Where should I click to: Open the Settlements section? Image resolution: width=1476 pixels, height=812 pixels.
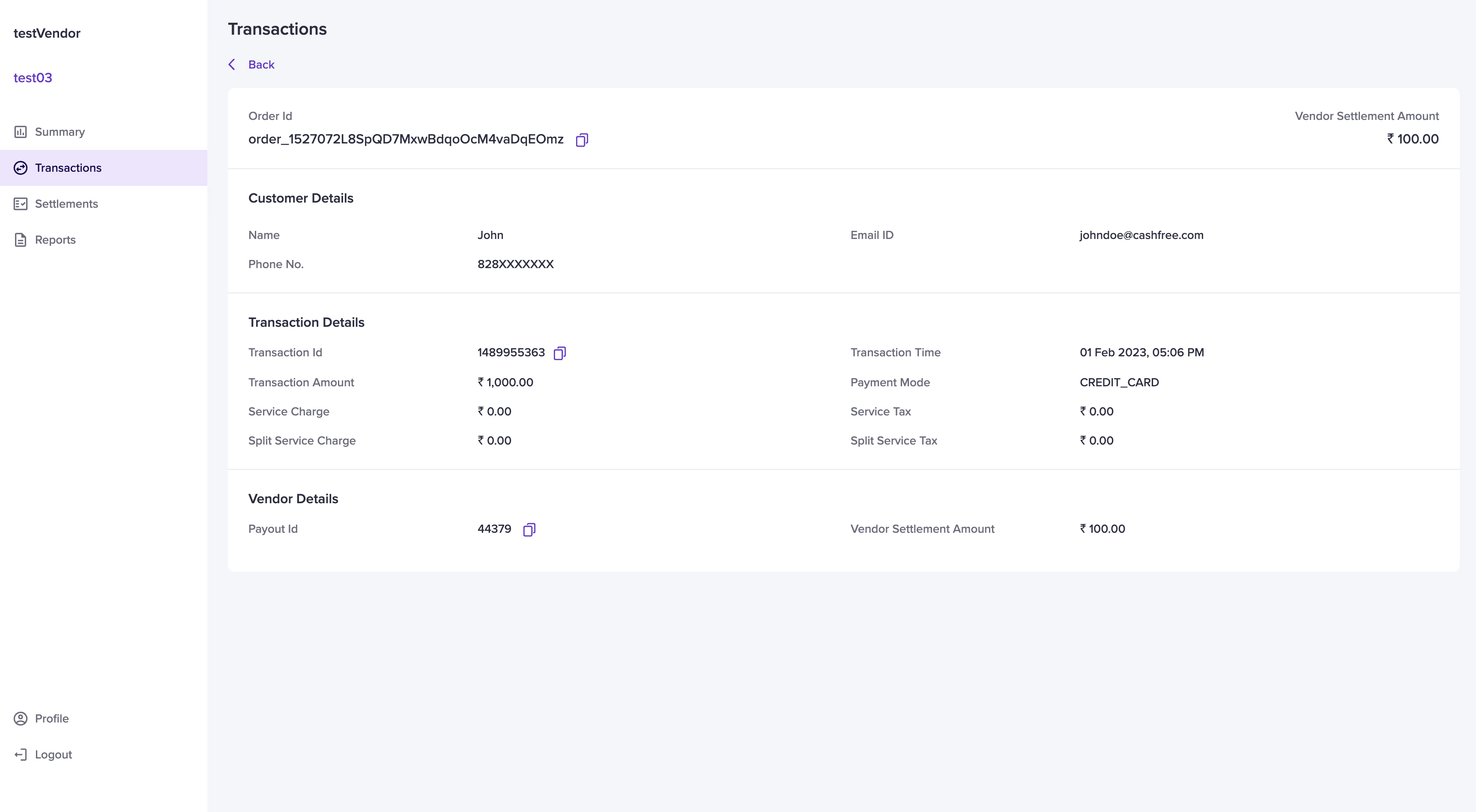point(66,204)
